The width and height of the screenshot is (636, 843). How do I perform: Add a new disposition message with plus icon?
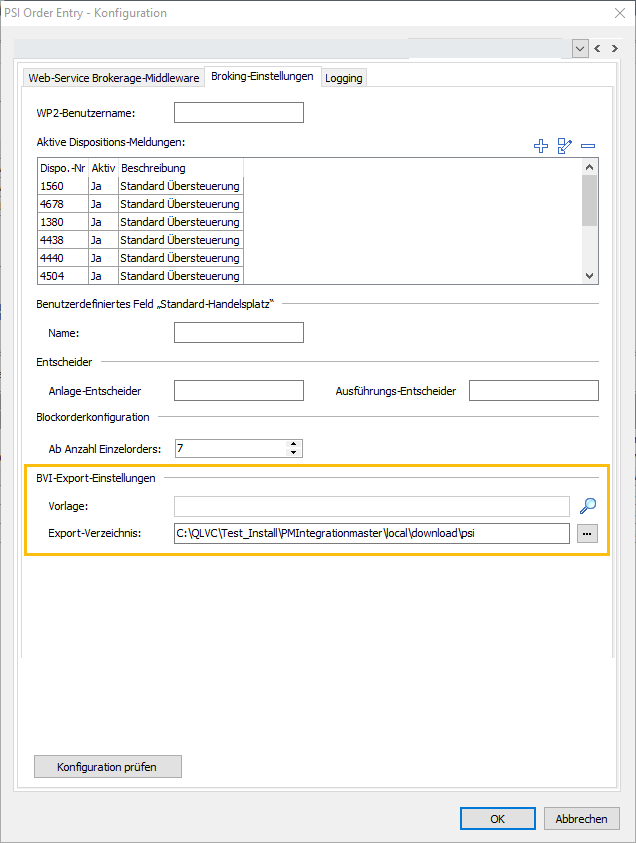pos(541,146)
